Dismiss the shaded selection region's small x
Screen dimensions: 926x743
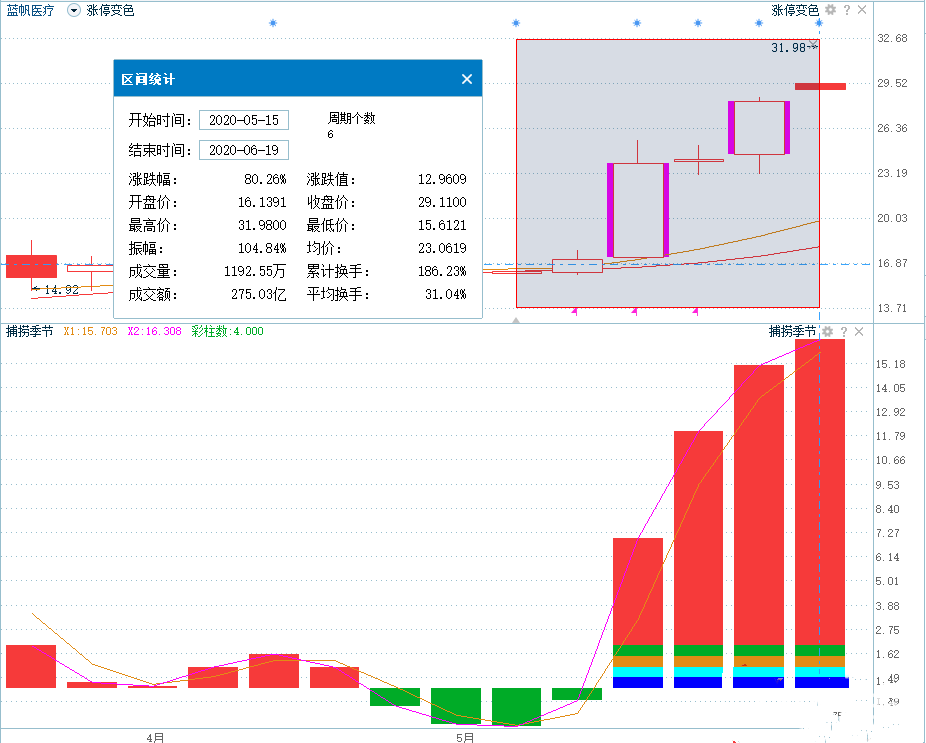pyautogui.click(x=814, y=44)
